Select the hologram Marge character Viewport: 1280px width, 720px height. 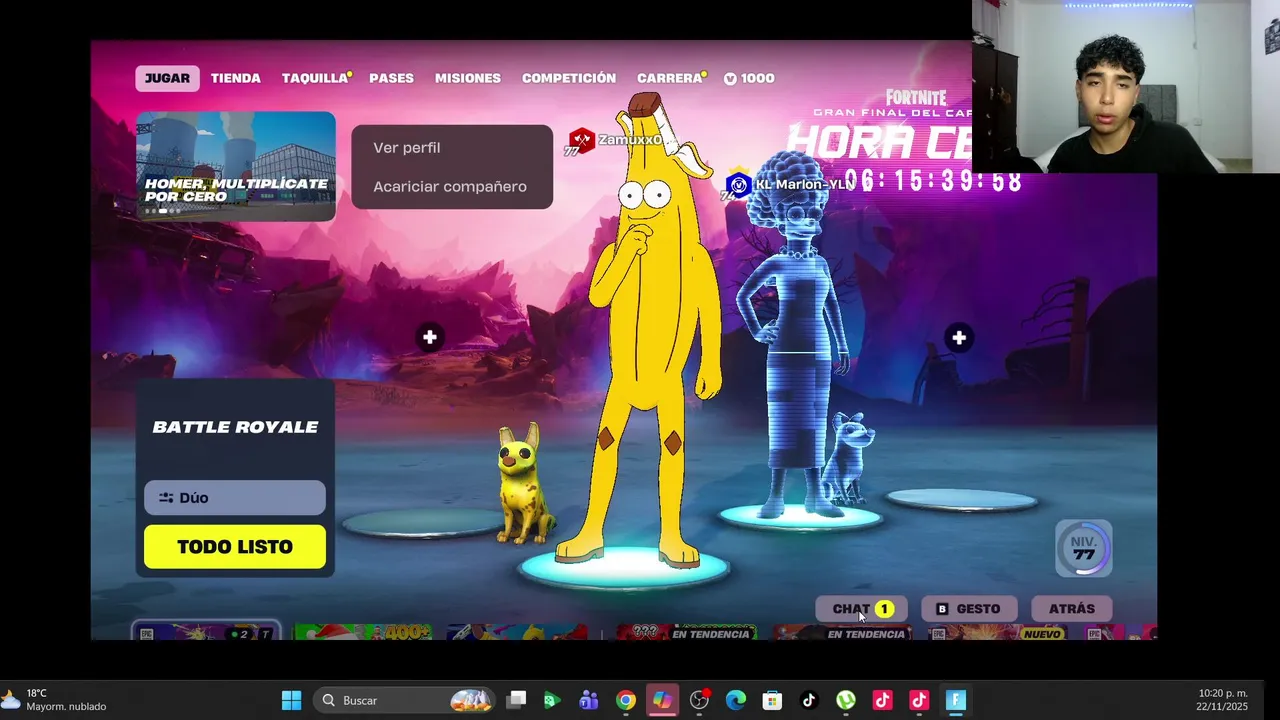coord(795,335)
